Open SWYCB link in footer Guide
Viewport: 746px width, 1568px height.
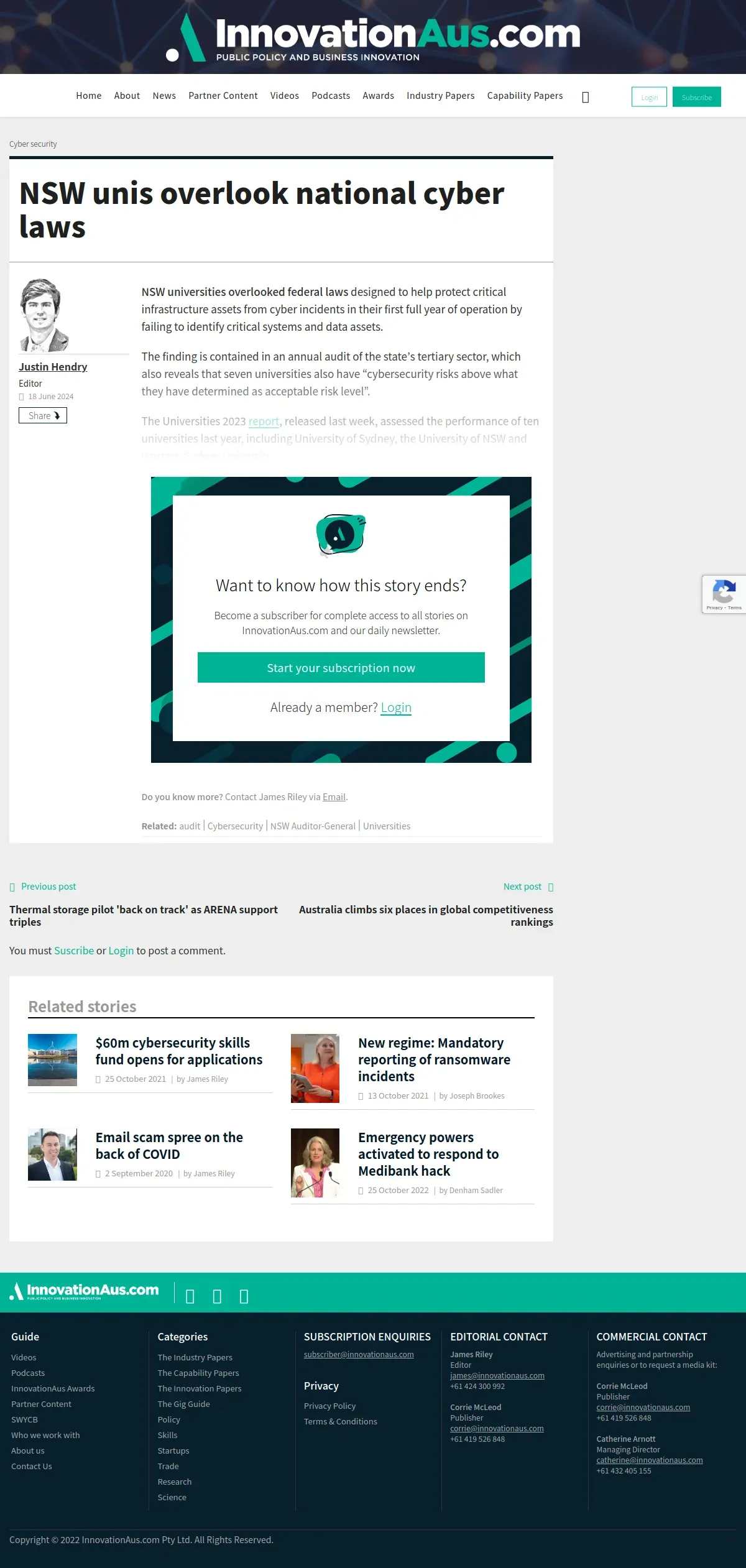pos(24,1419)
